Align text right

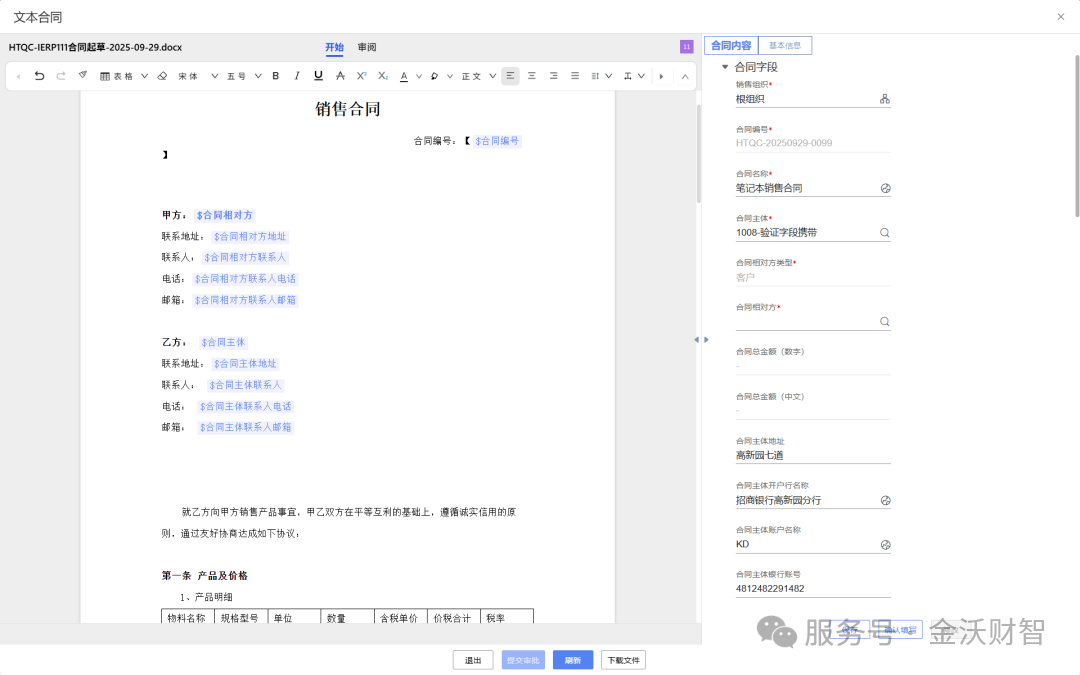553,76
